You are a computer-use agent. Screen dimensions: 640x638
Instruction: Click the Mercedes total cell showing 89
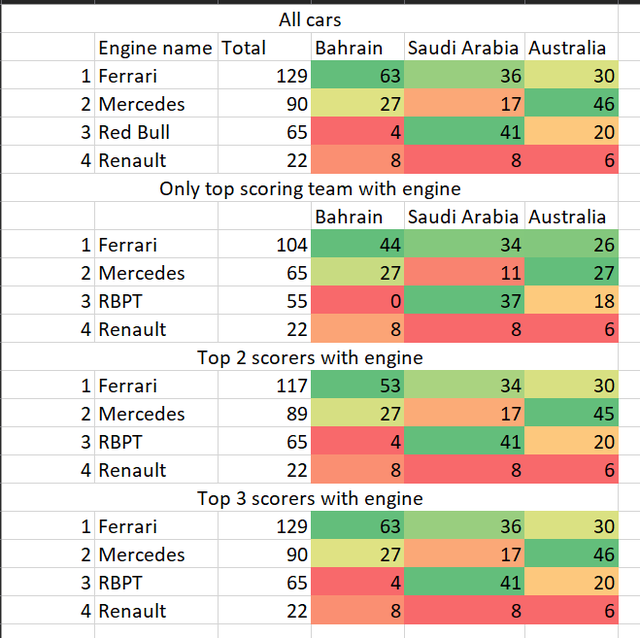click(x=264, y=414)
